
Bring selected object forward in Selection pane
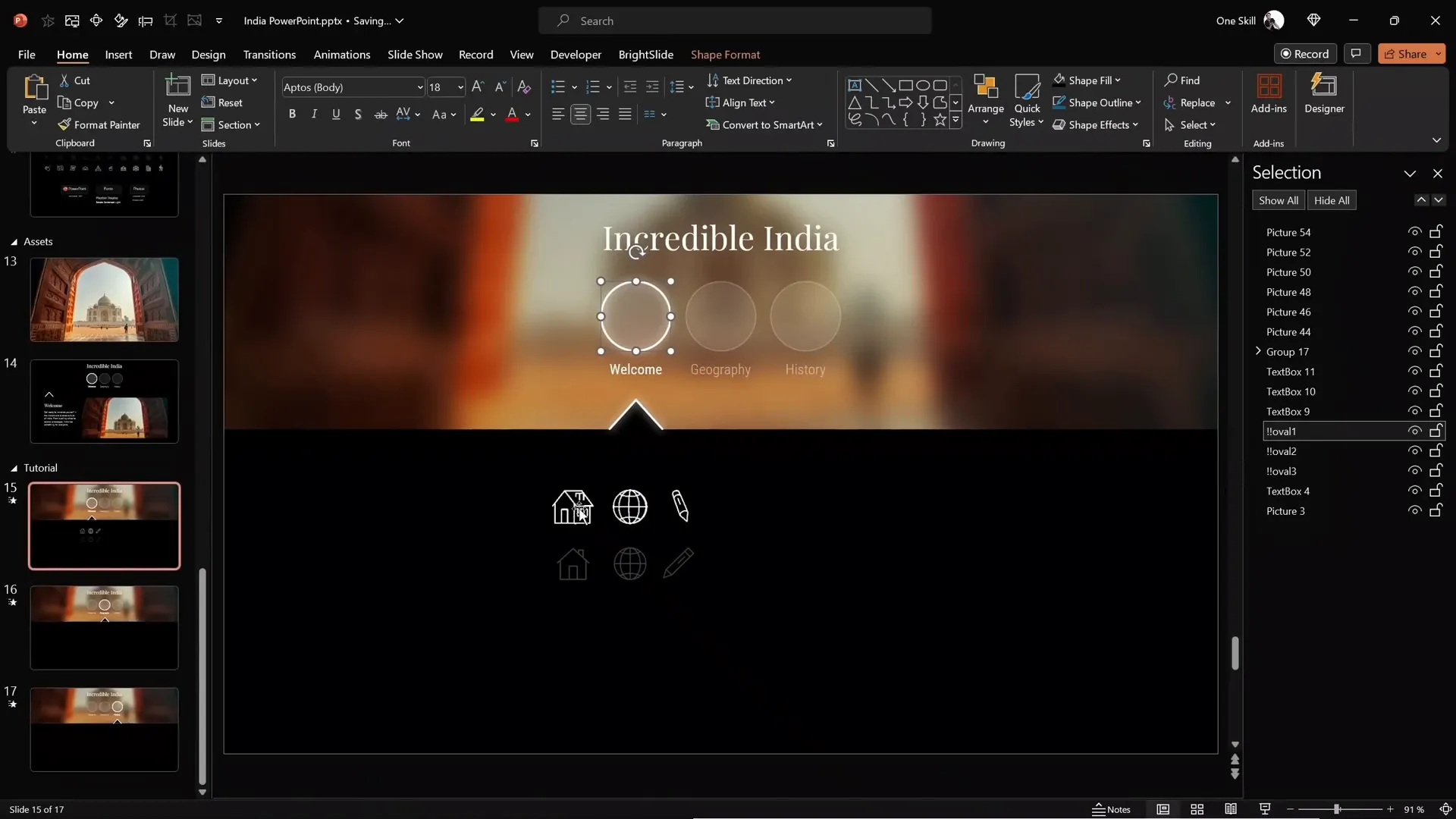(1421, 200)
